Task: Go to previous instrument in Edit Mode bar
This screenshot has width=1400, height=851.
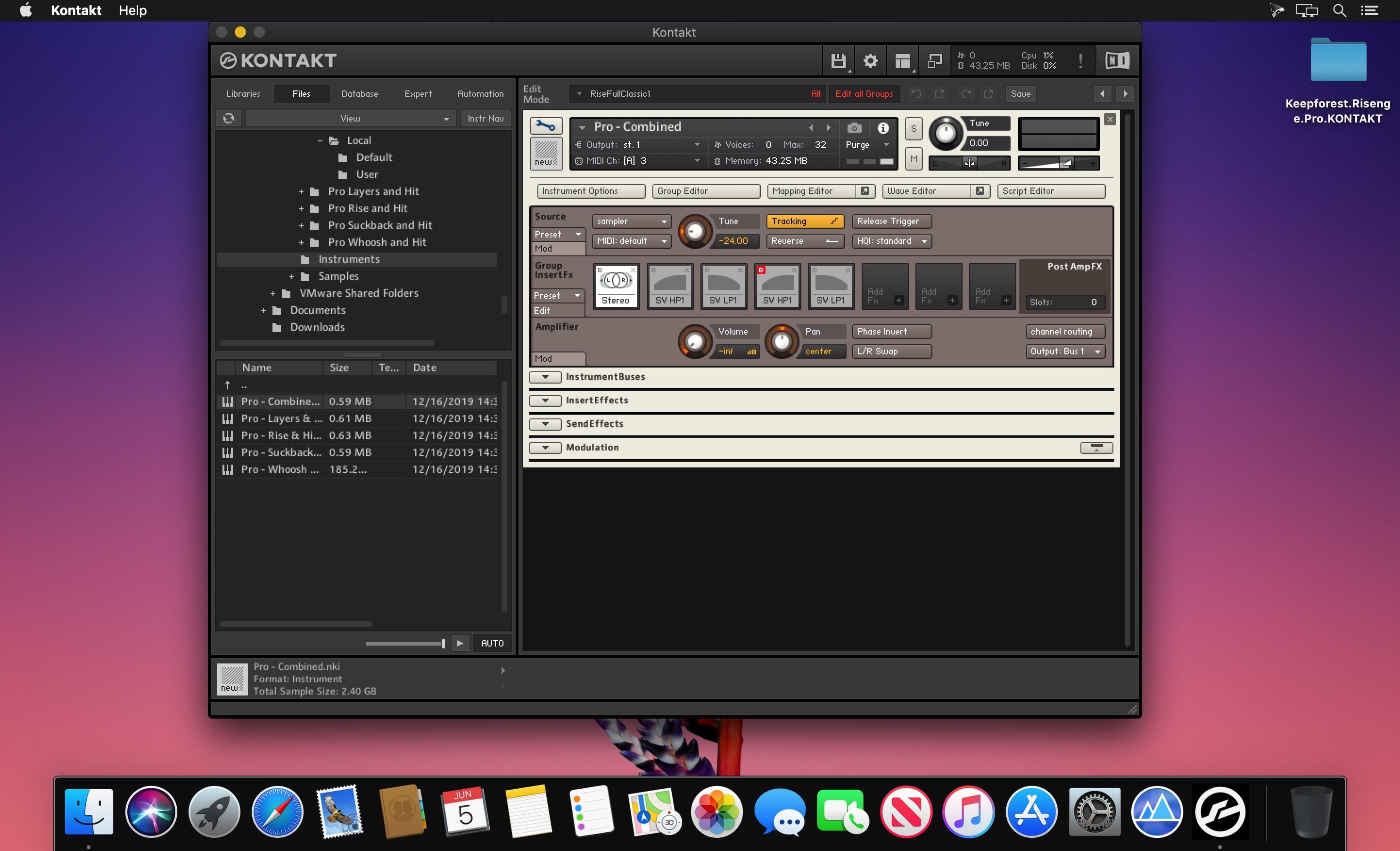Action: click(x=1102, y=94)
